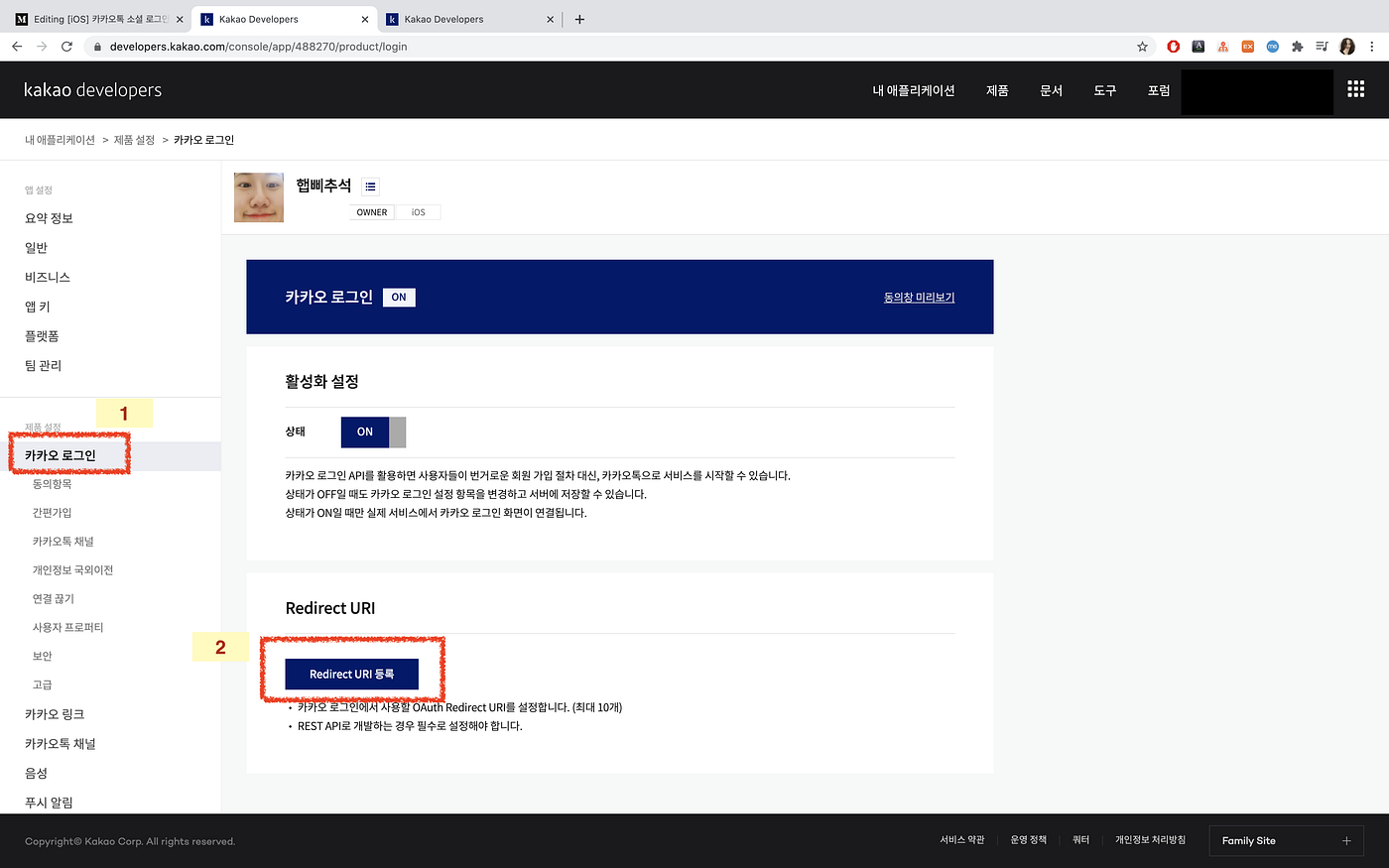Open 쿼터 in the footer
This screenshot has height=868, width=1389.
click(1081, 839)
